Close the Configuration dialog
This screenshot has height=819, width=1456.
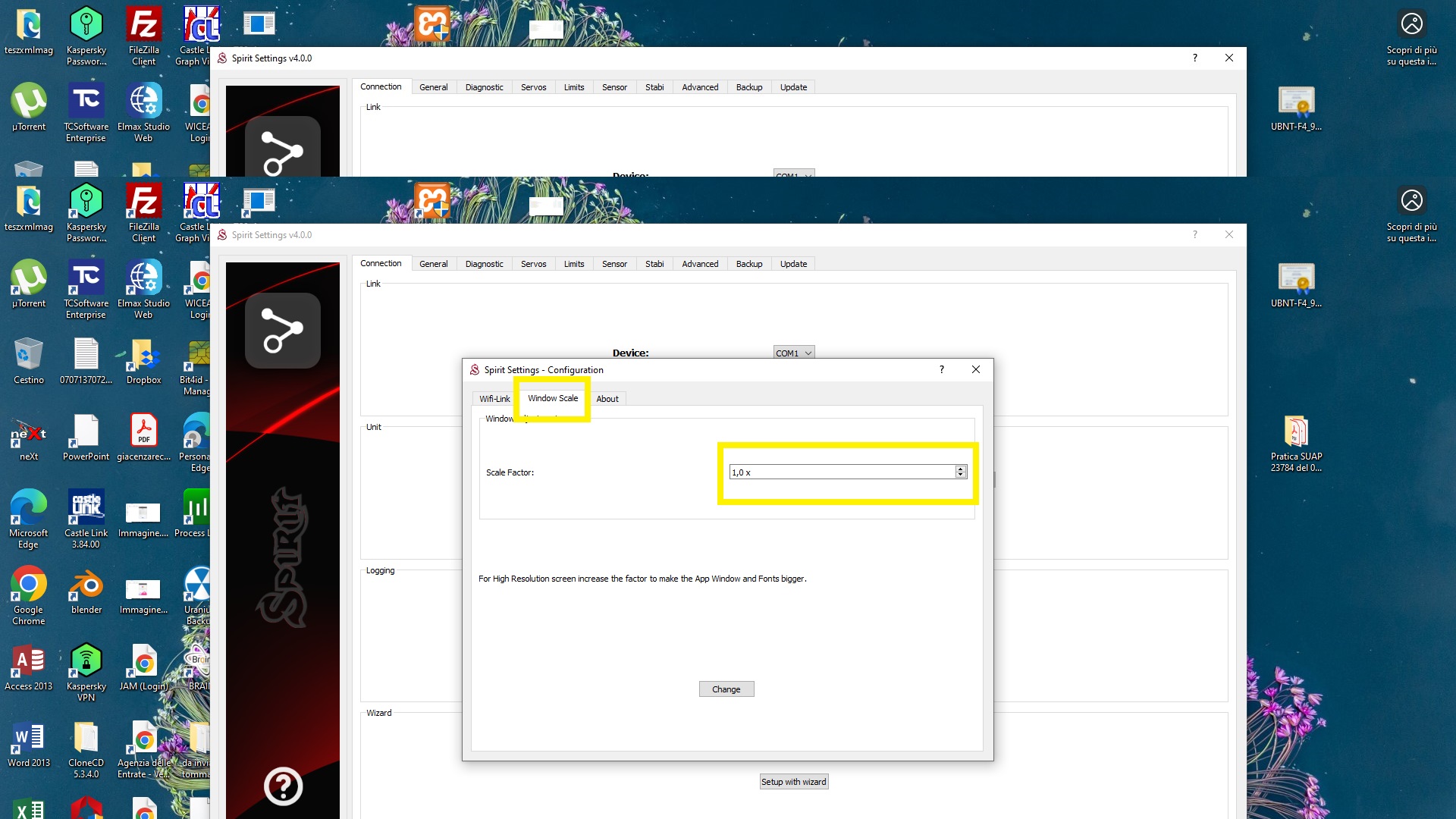976,369
